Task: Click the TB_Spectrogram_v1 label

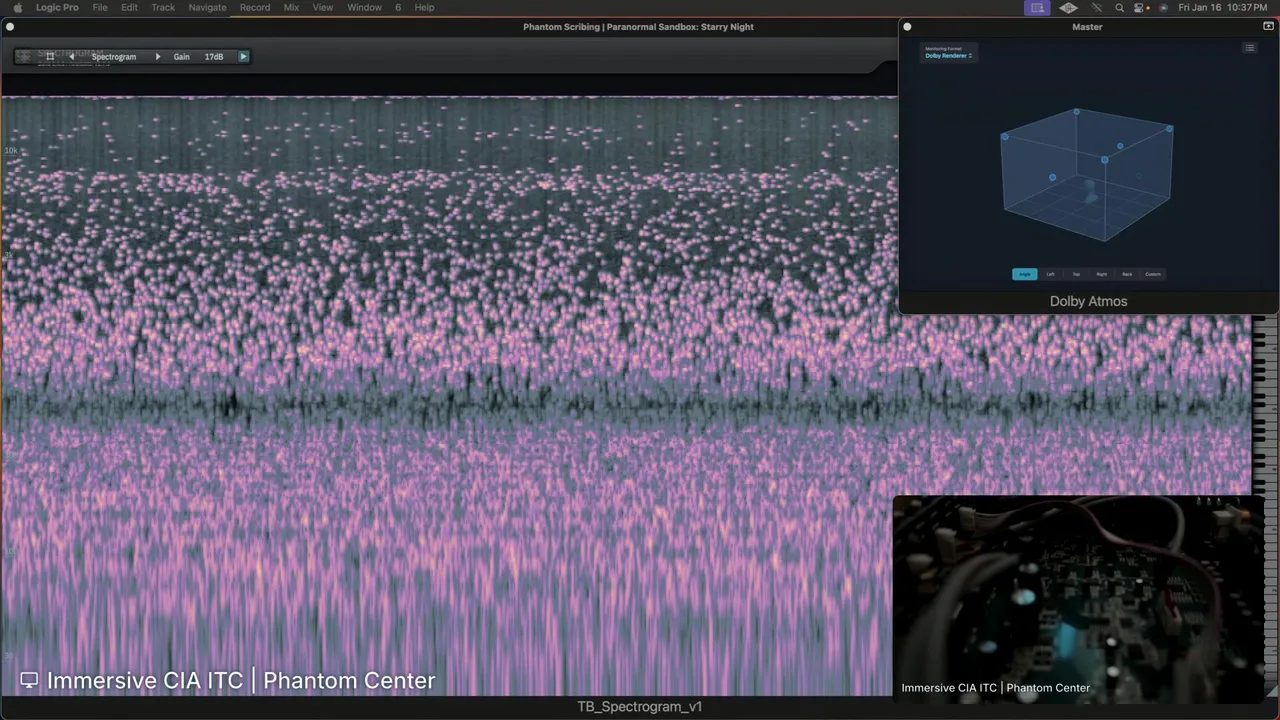Action: click(x=640, y=707)
